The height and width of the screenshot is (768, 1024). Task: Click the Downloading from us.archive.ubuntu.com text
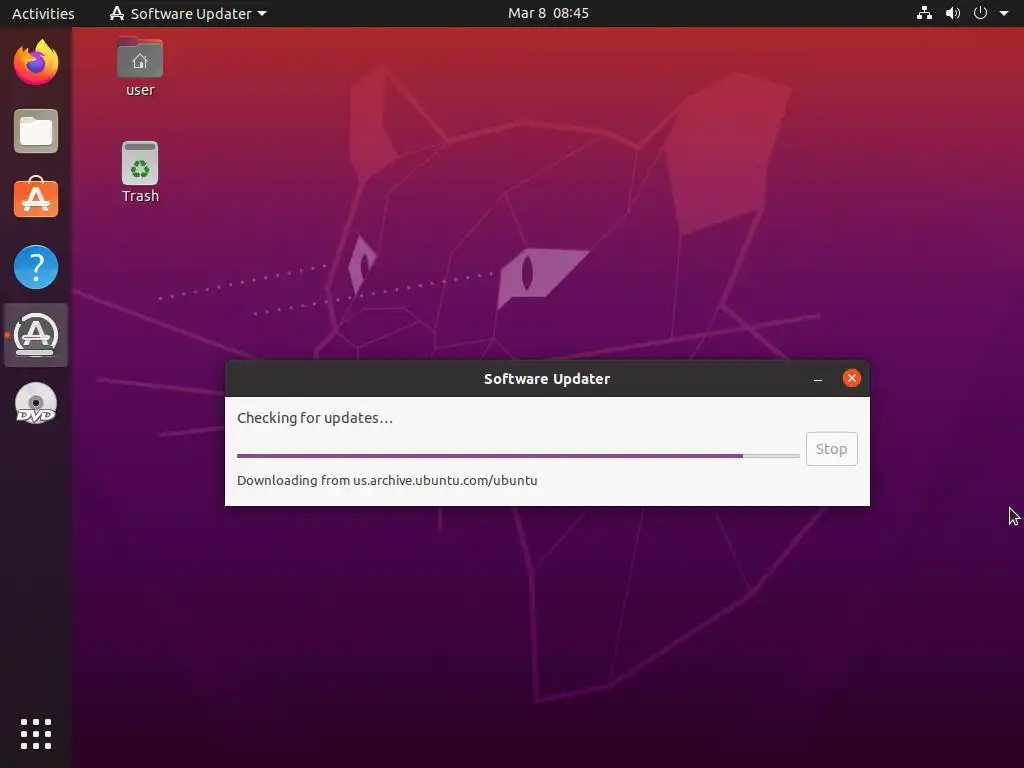(x=387, y=481)
